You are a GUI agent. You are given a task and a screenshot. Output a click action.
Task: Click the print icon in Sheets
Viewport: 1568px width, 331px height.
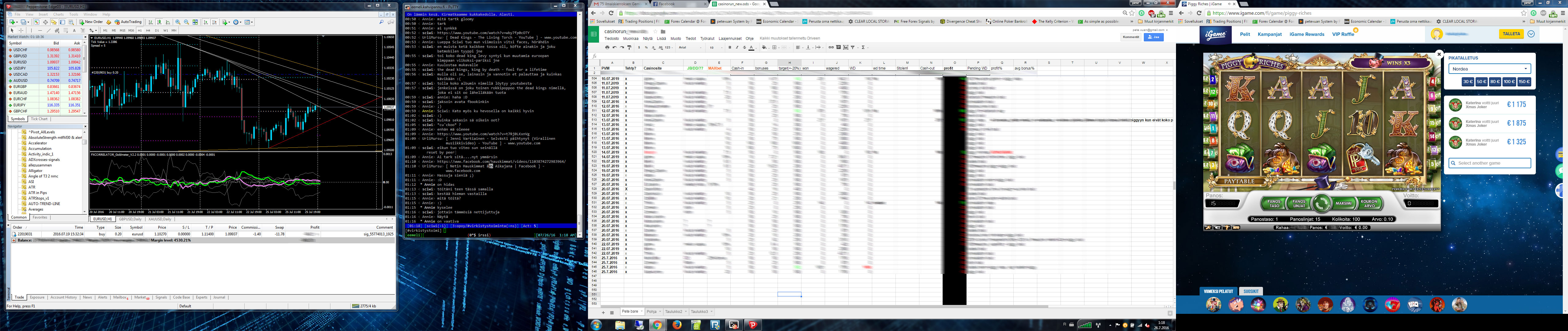click(608, 48)
